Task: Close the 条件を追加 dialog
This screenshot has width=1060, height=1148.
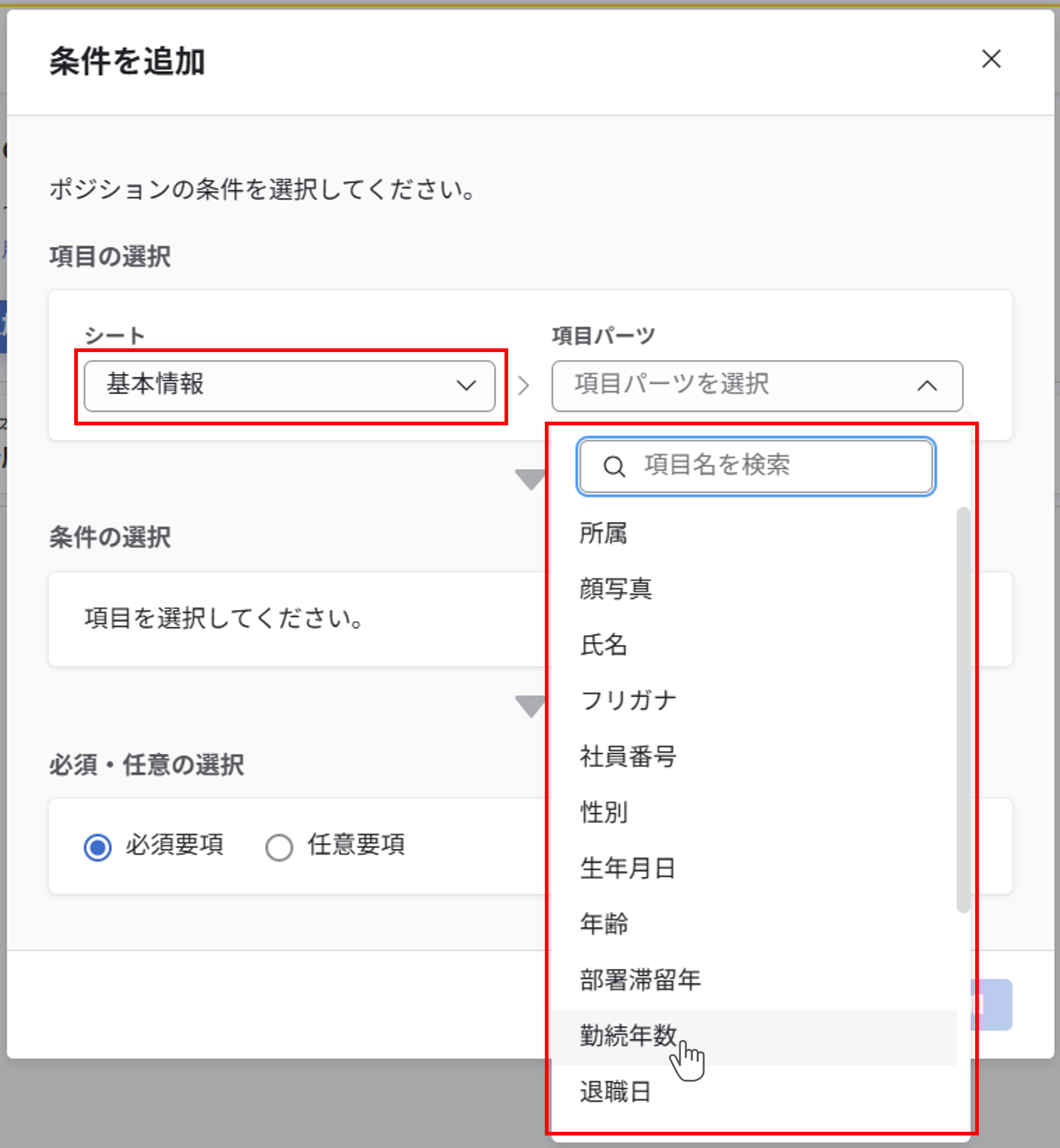Action: click(990, 59)
